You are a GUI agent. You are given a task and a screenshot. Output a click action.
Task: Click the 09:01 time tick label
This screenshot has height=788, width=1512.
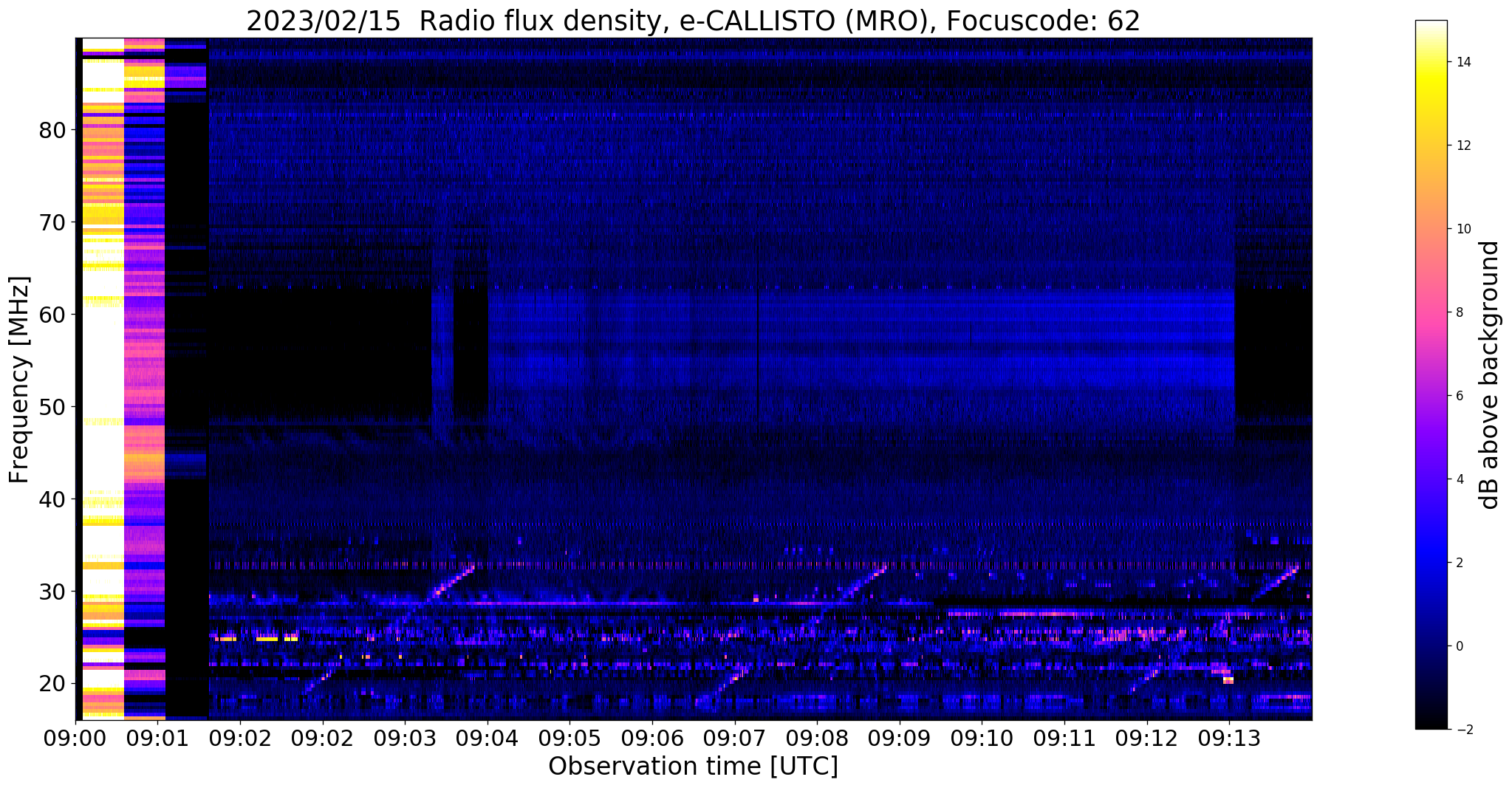[157, 739]
